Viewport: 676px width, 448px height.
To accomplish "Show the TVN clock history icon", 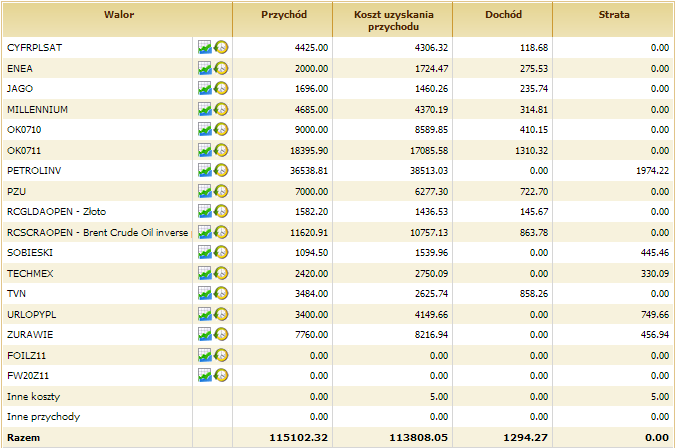I will tap(221, 293).
